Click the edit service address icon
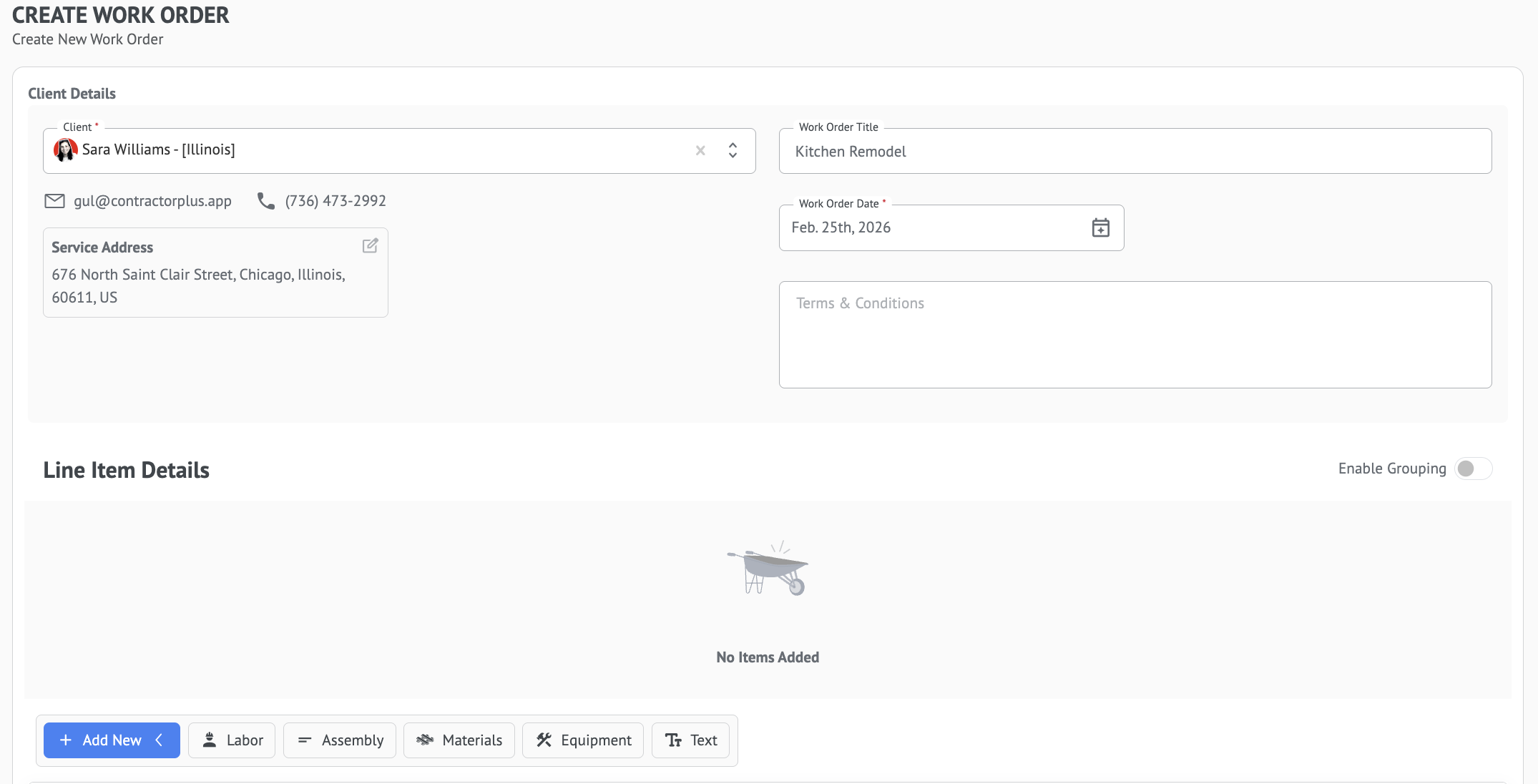 pos(370,246)
